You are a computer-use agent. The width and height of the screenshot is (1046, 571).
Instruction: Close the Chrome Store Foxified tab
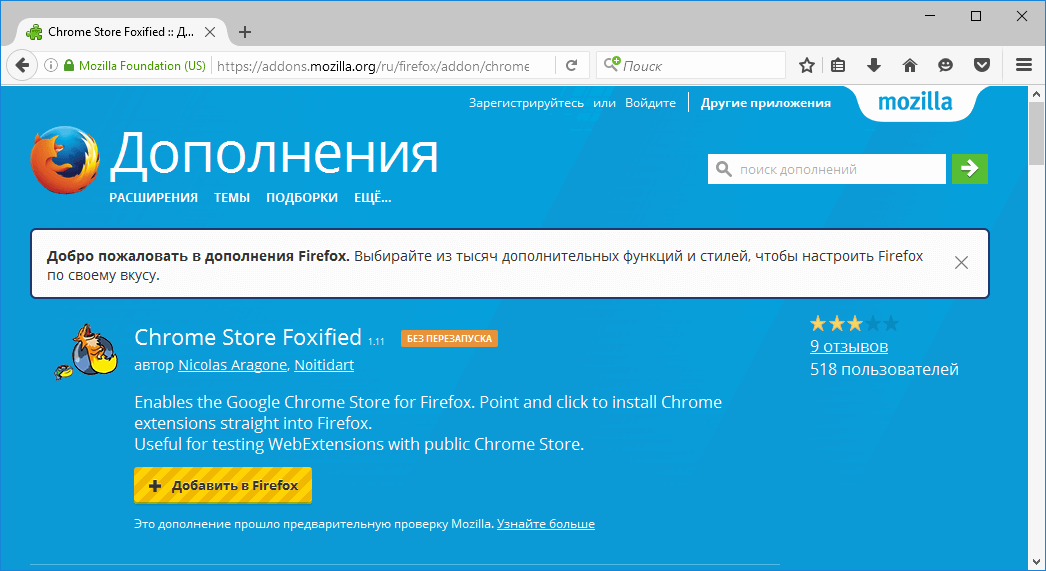210,32
